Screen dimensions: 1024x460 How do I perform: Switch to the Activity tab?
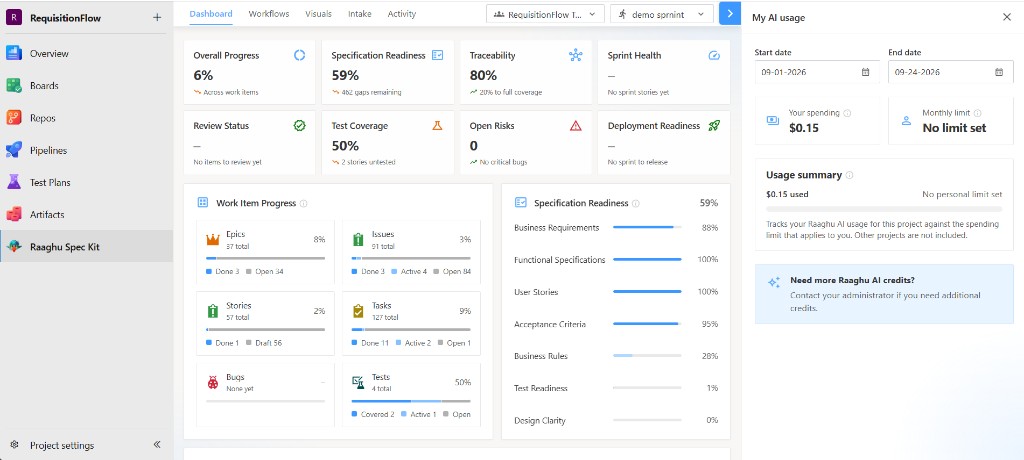pyautogui.click(x=402, y=14)
